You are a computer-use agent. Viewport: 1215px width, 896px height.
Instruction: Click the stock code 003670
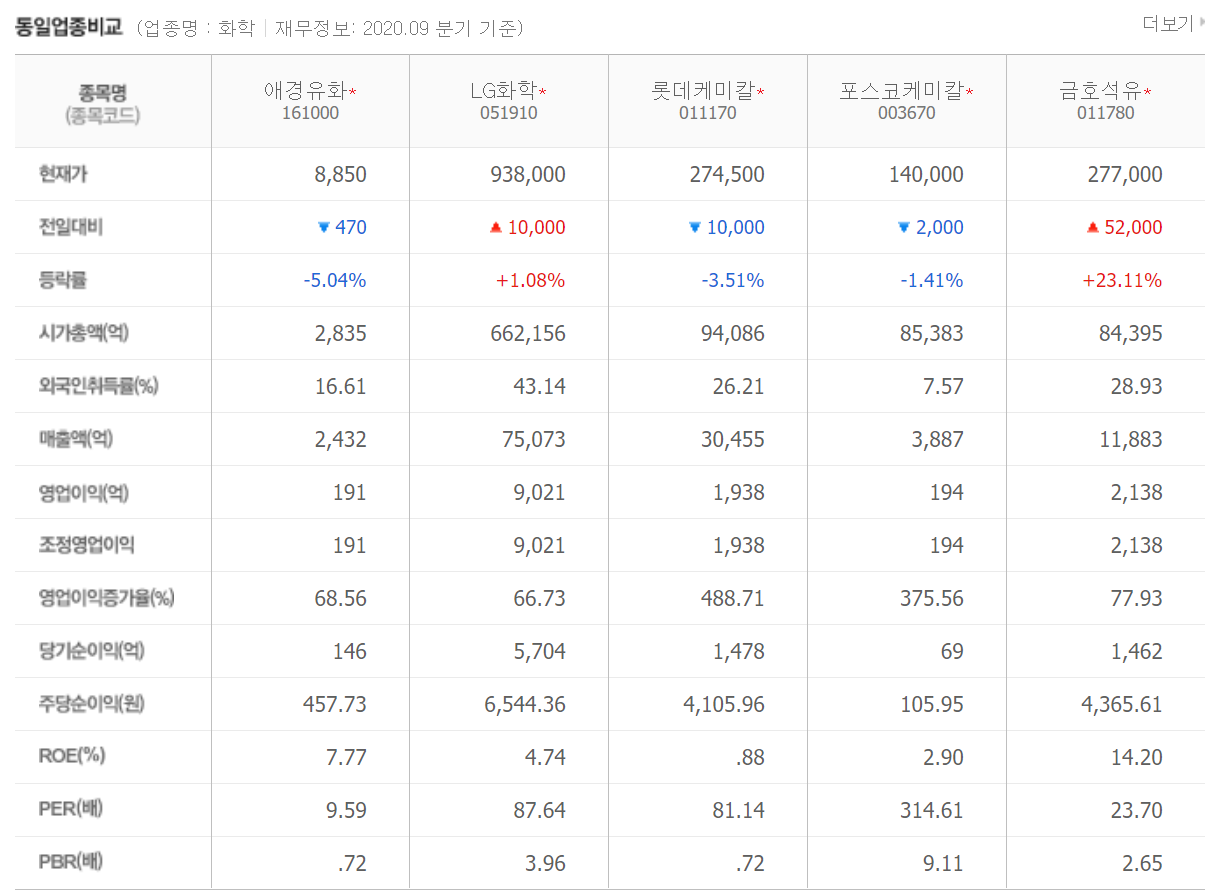click(906, 114)
